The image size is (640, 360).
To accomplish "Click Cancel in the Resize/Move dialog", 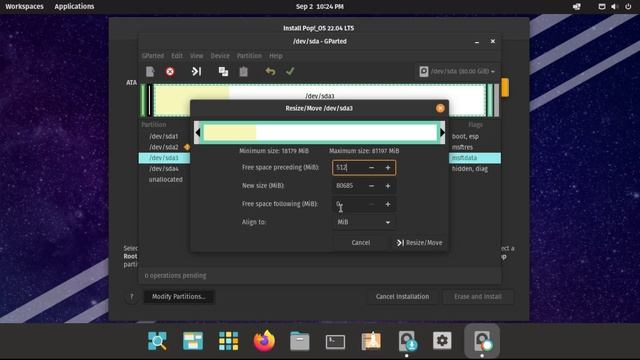I will [x=361, y=242].
